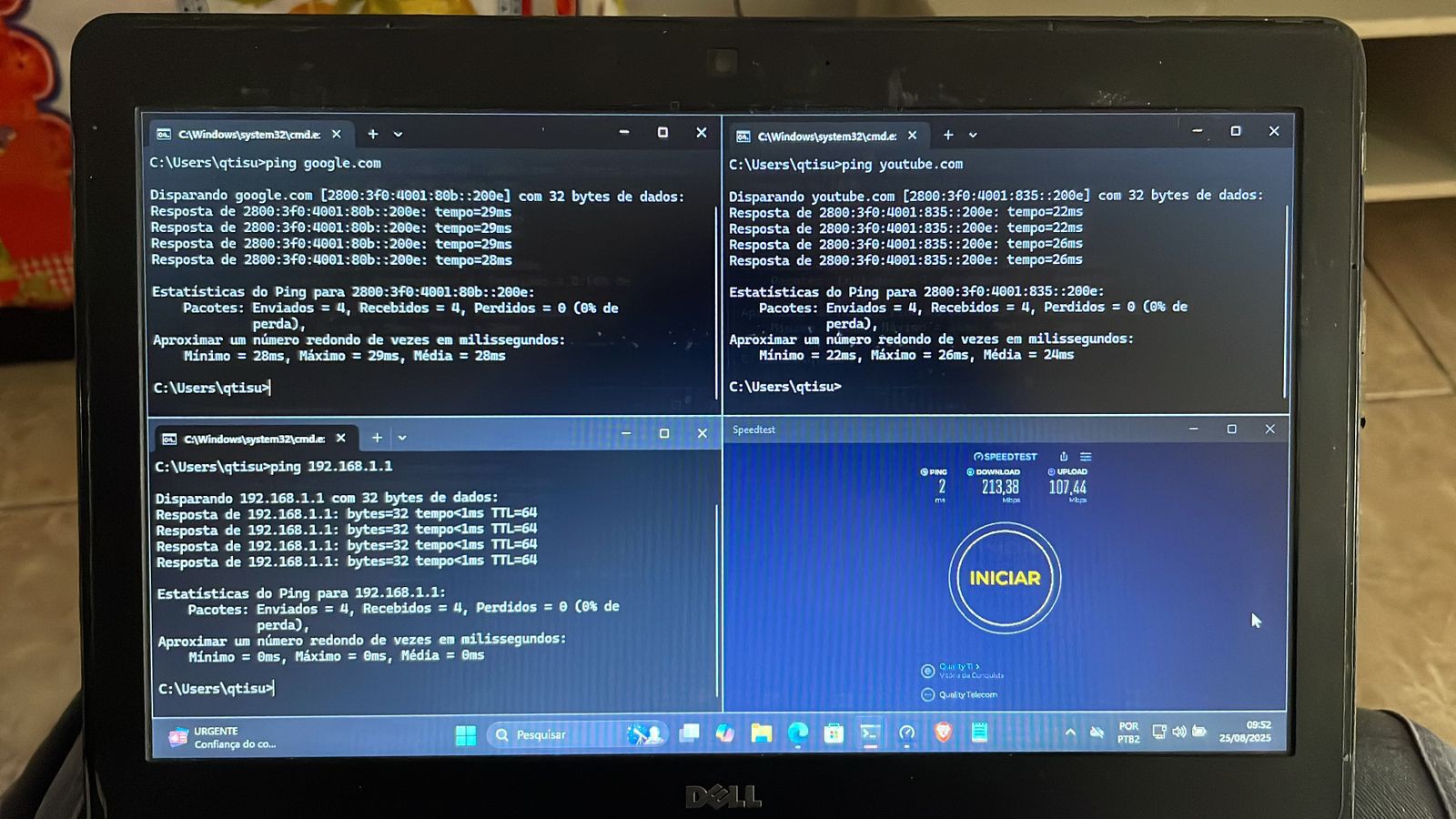Add new tab in google.com ping terminal
Viewport: 1456px width, 819px height.
[x=372, y=135]
